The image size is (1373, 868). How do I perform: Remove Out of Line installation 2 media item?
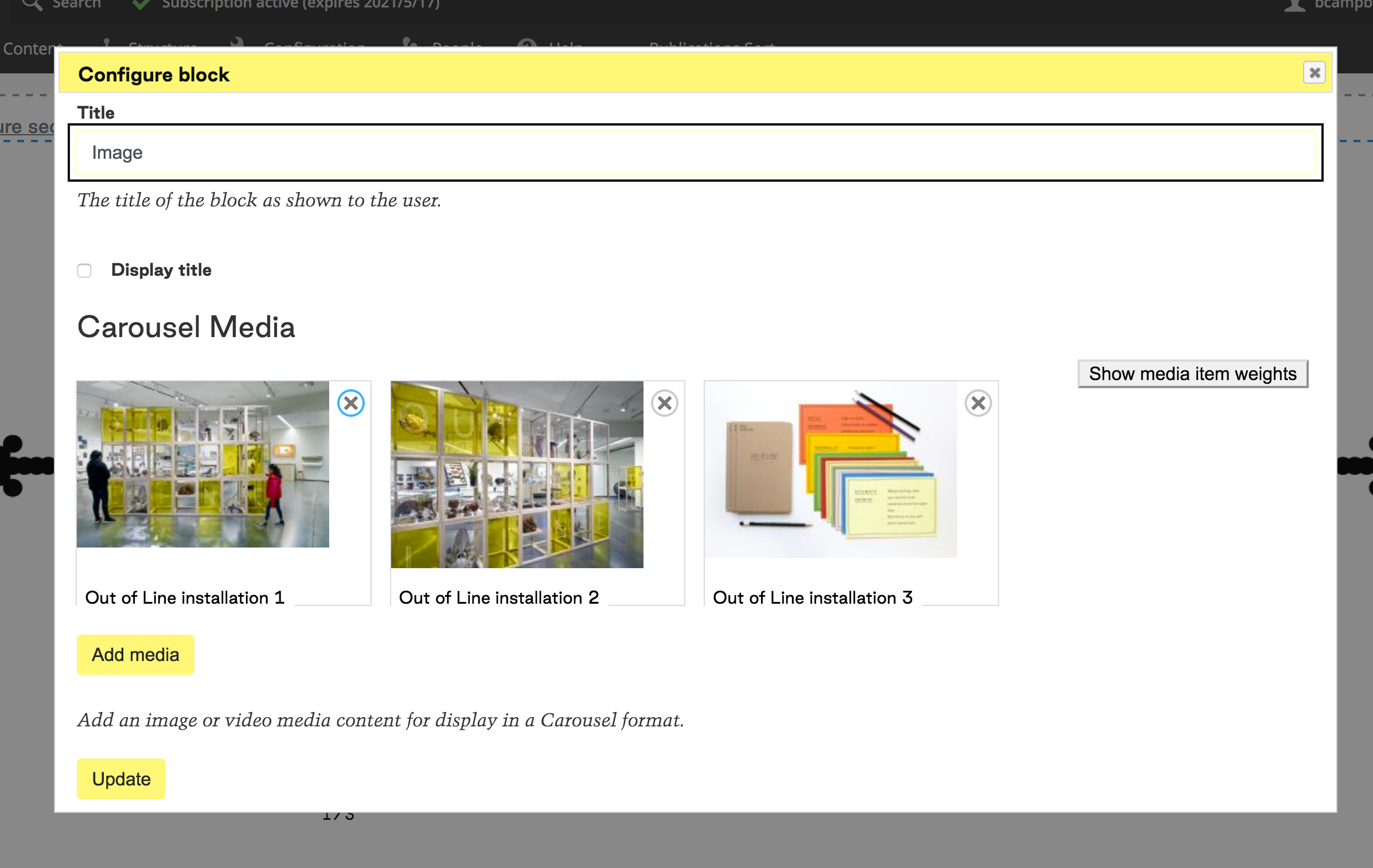click(x=665, y=403)
